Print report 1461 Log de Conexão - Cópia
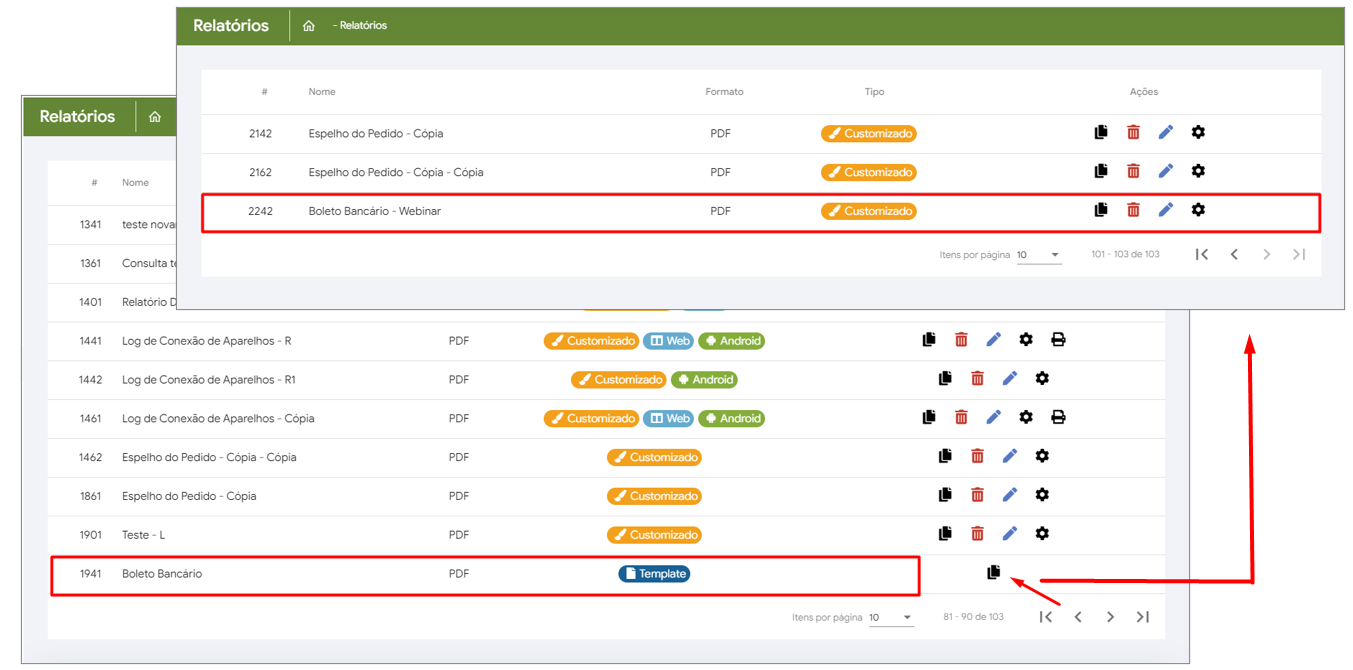Viewport: 1353px width, 670px height. click(1058, 417)
